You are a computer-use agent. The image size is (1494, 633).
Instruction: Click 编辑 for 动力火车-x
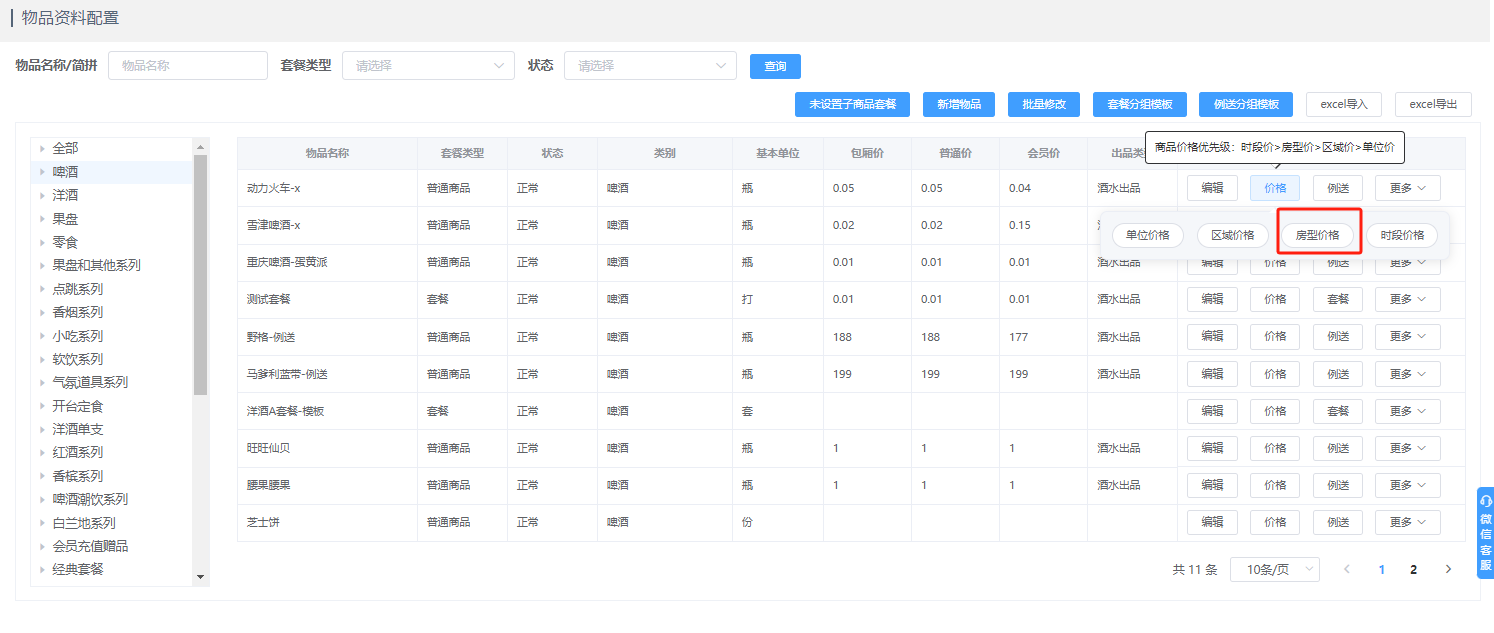tap(1212, 188)
